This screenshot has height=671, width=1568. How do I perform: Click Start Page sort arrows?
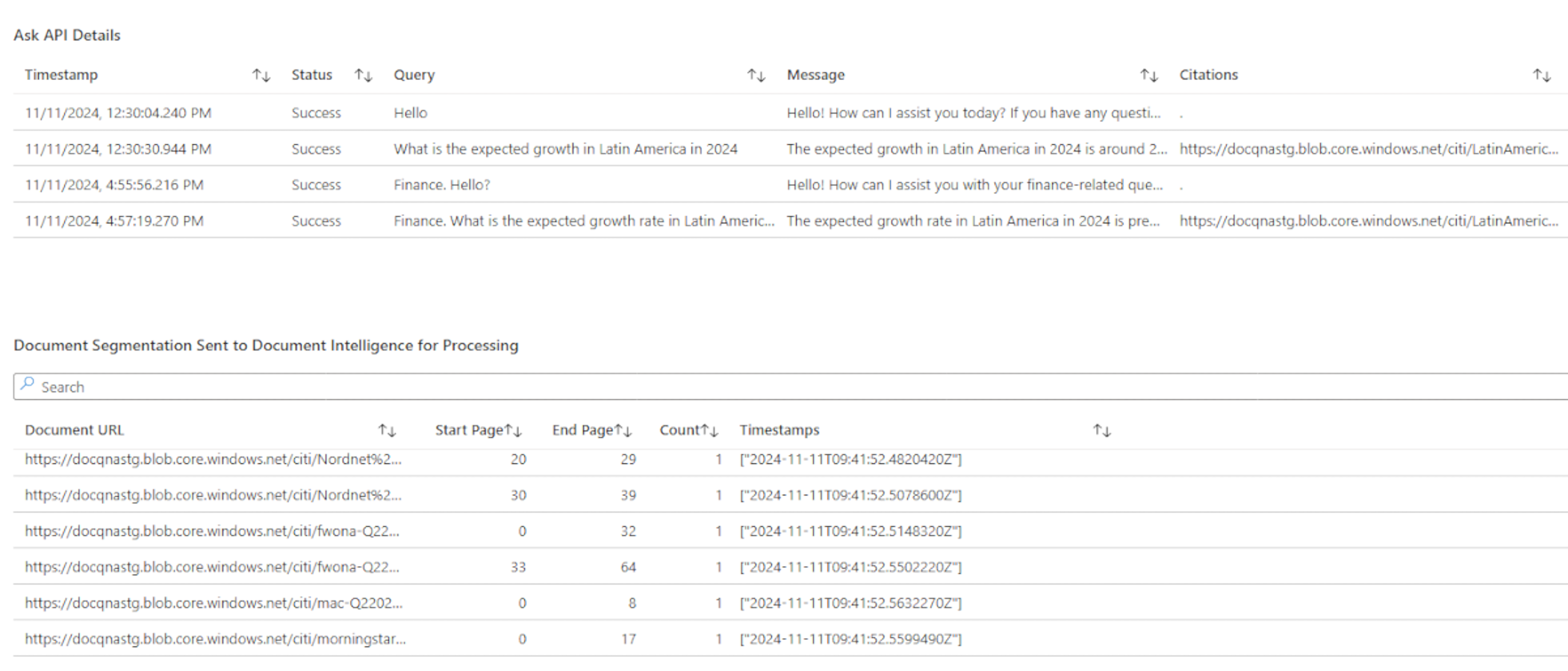[x=513, y=430]
